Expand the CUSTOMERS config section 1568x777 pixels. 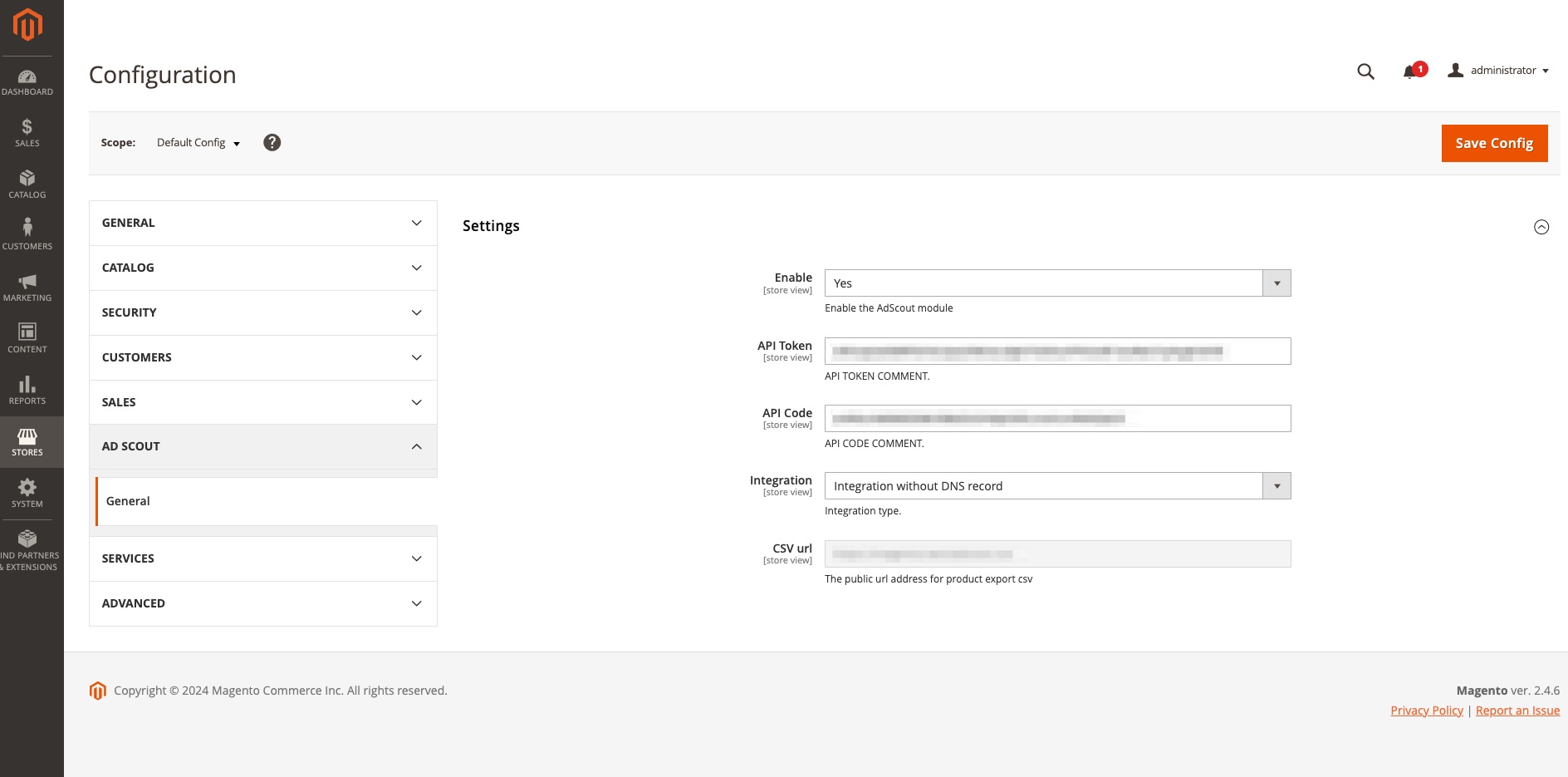pyautogui.click(x=263, y=357)
